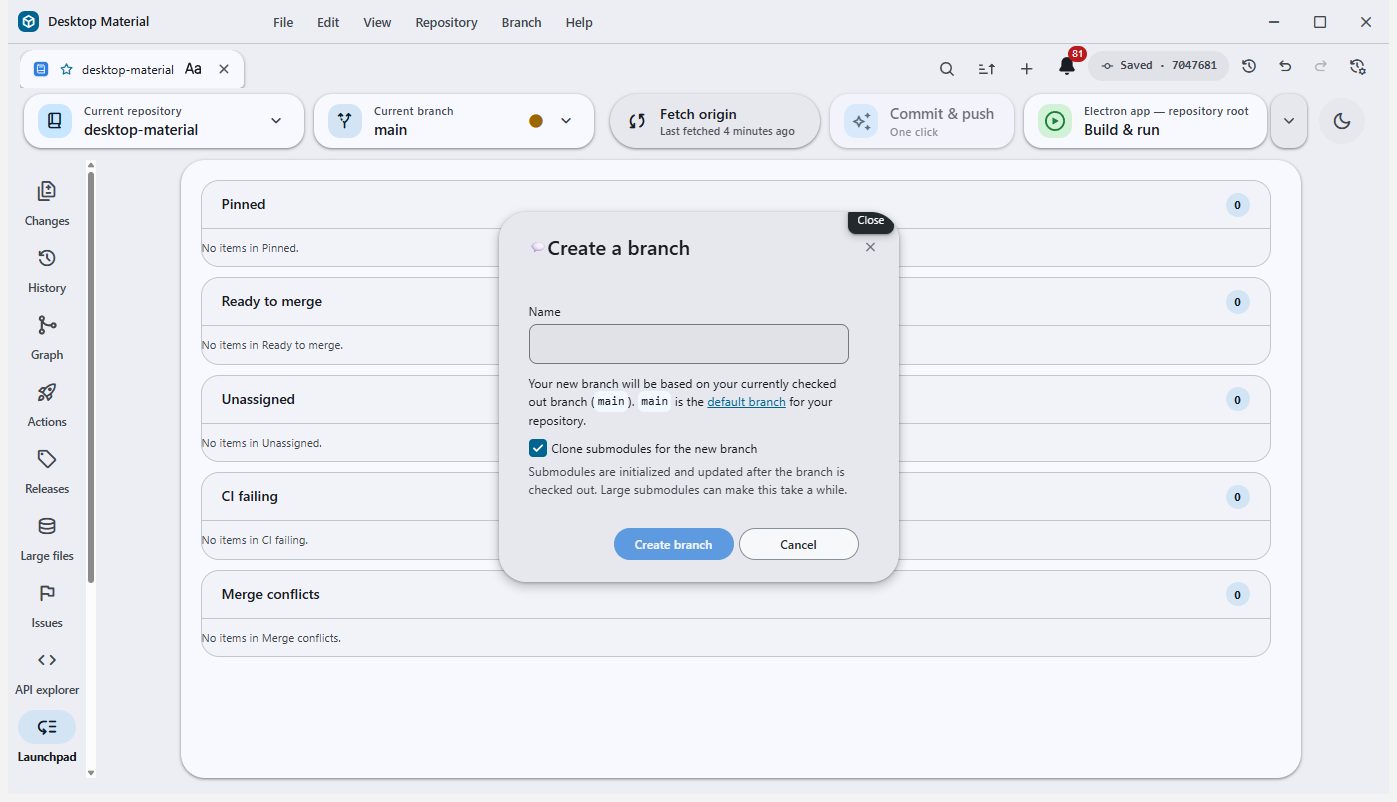This screenshot has width=1397, height=802.
Task: Click the sort ascending icon in toolbar
Action: pyautogui.click(x=986, y=68)
